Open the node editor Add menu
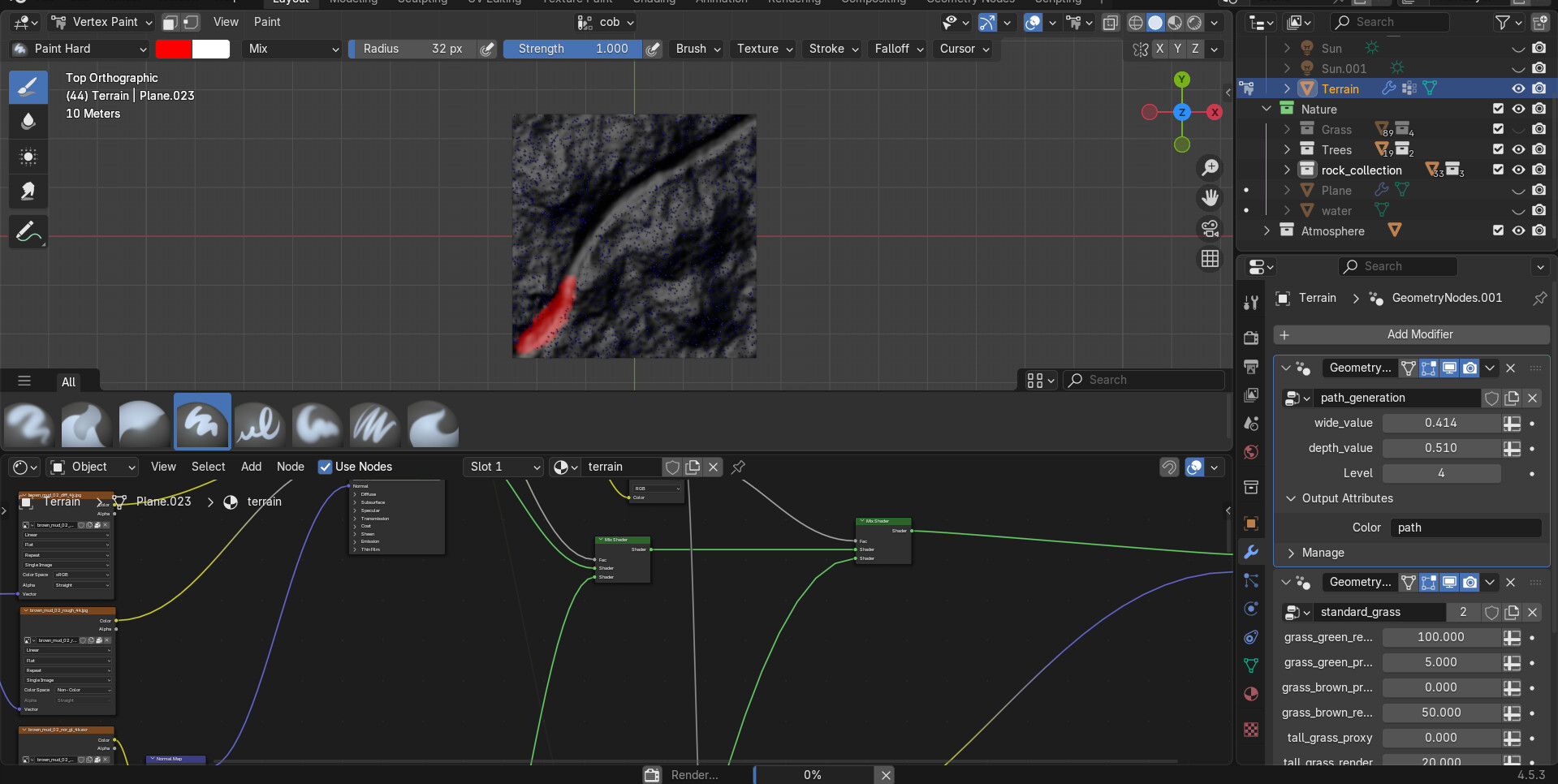 (x=252, y=467)
